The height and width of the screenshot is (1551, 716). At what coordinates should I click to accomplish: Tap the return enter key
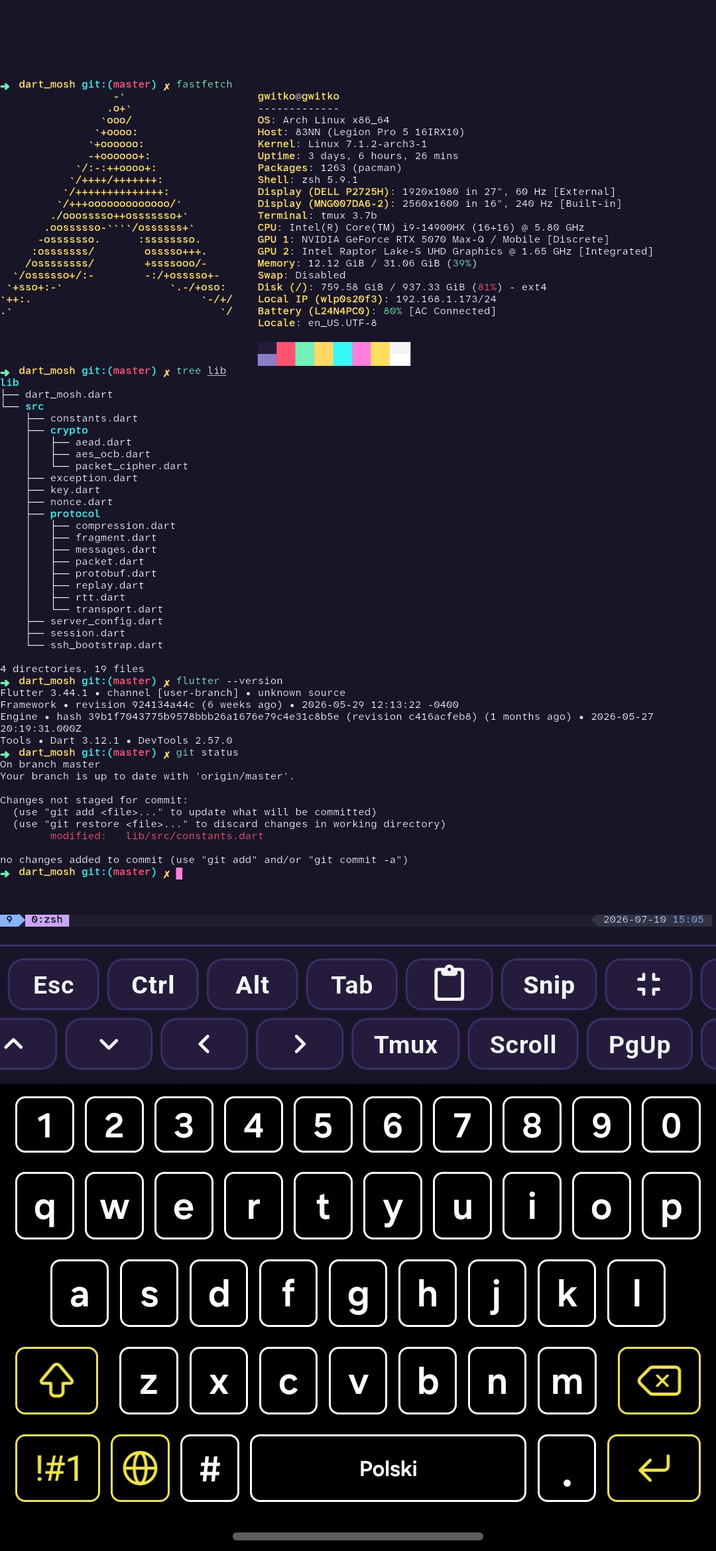654,1468
